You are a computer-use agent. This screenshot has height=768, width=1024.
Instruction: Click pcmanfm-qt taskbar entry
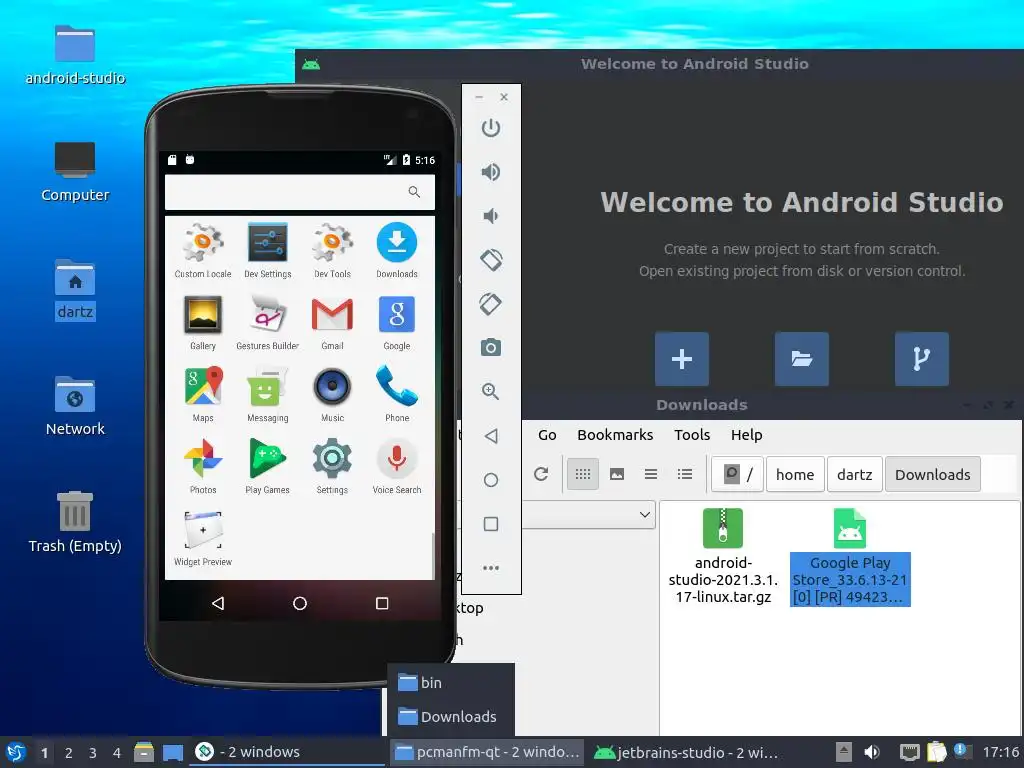[488, 752]
